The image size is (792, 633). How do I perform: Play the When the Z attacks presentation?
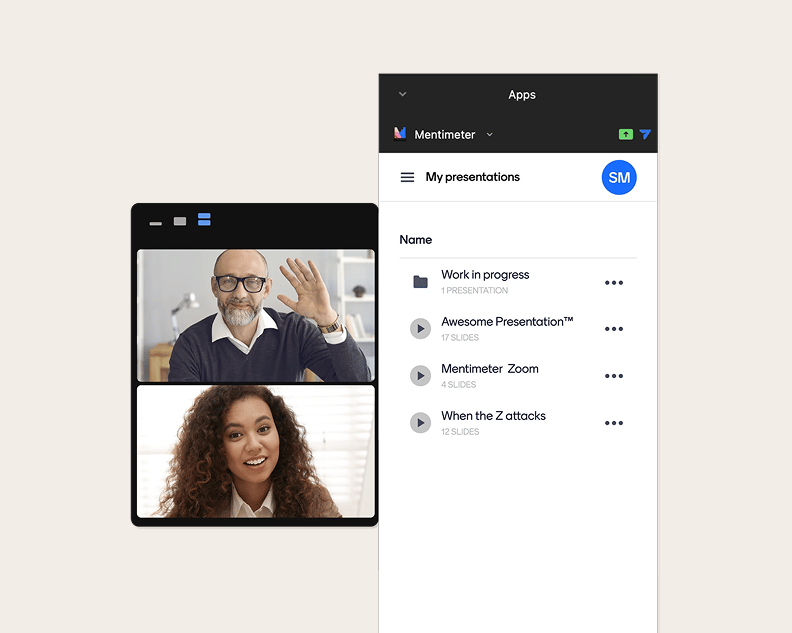(x=420, y=423)
